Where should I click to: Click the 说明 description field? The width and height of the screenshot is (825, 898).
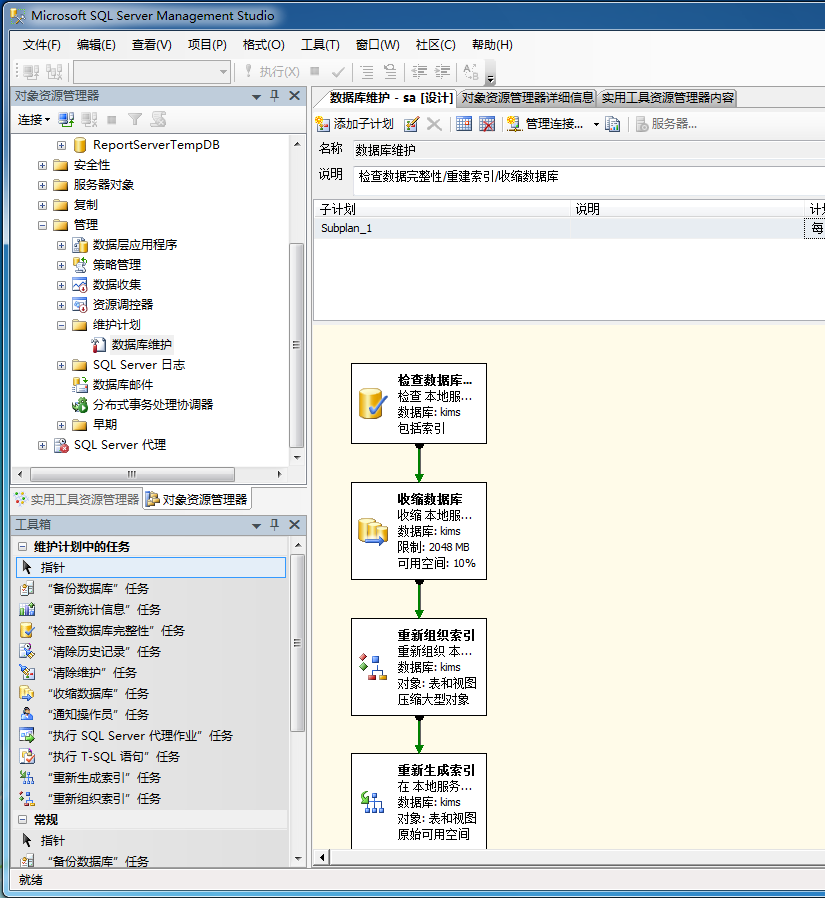click(589, 180)
